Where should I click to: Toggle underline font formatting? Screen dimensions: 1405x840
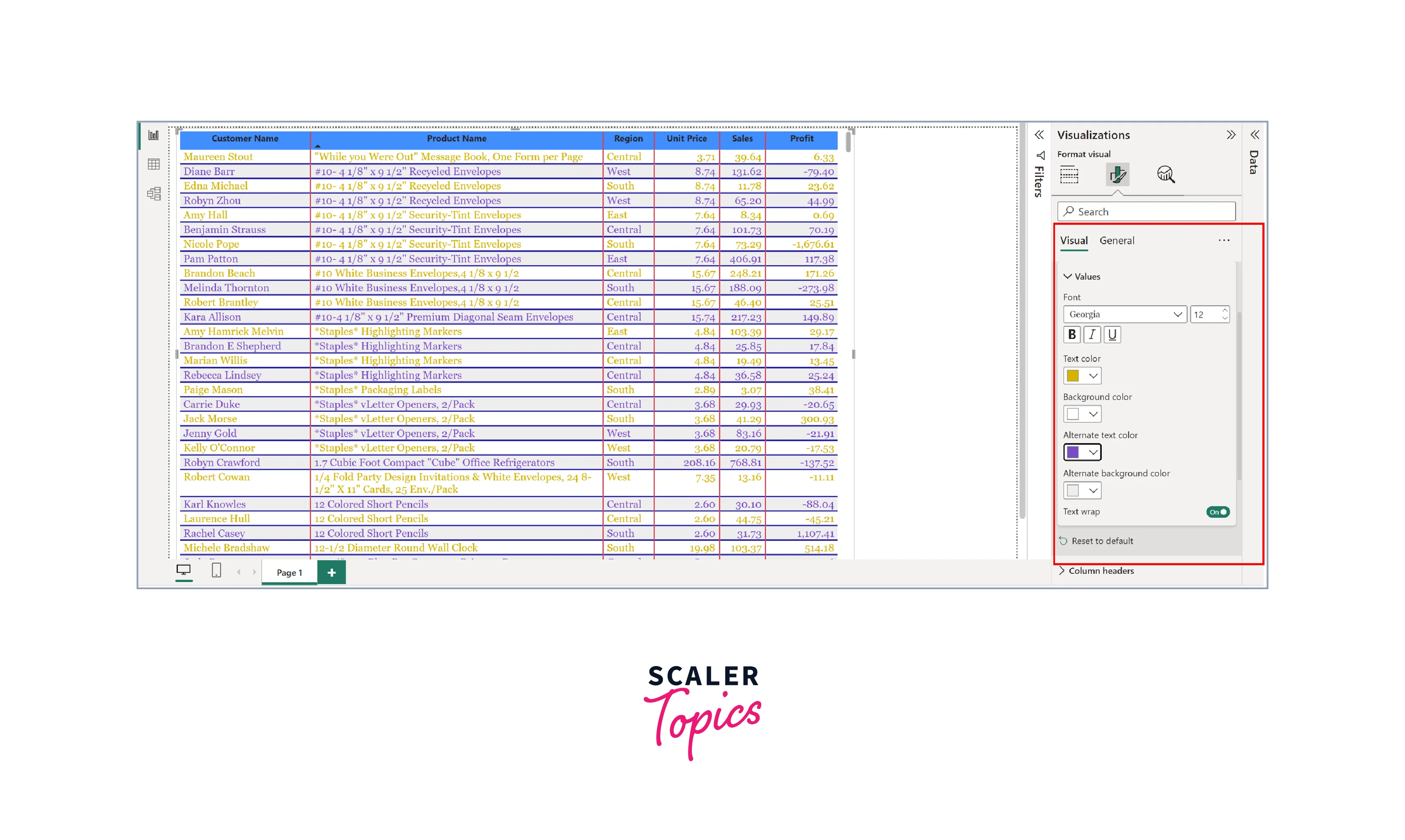[x=1112, y=335]
